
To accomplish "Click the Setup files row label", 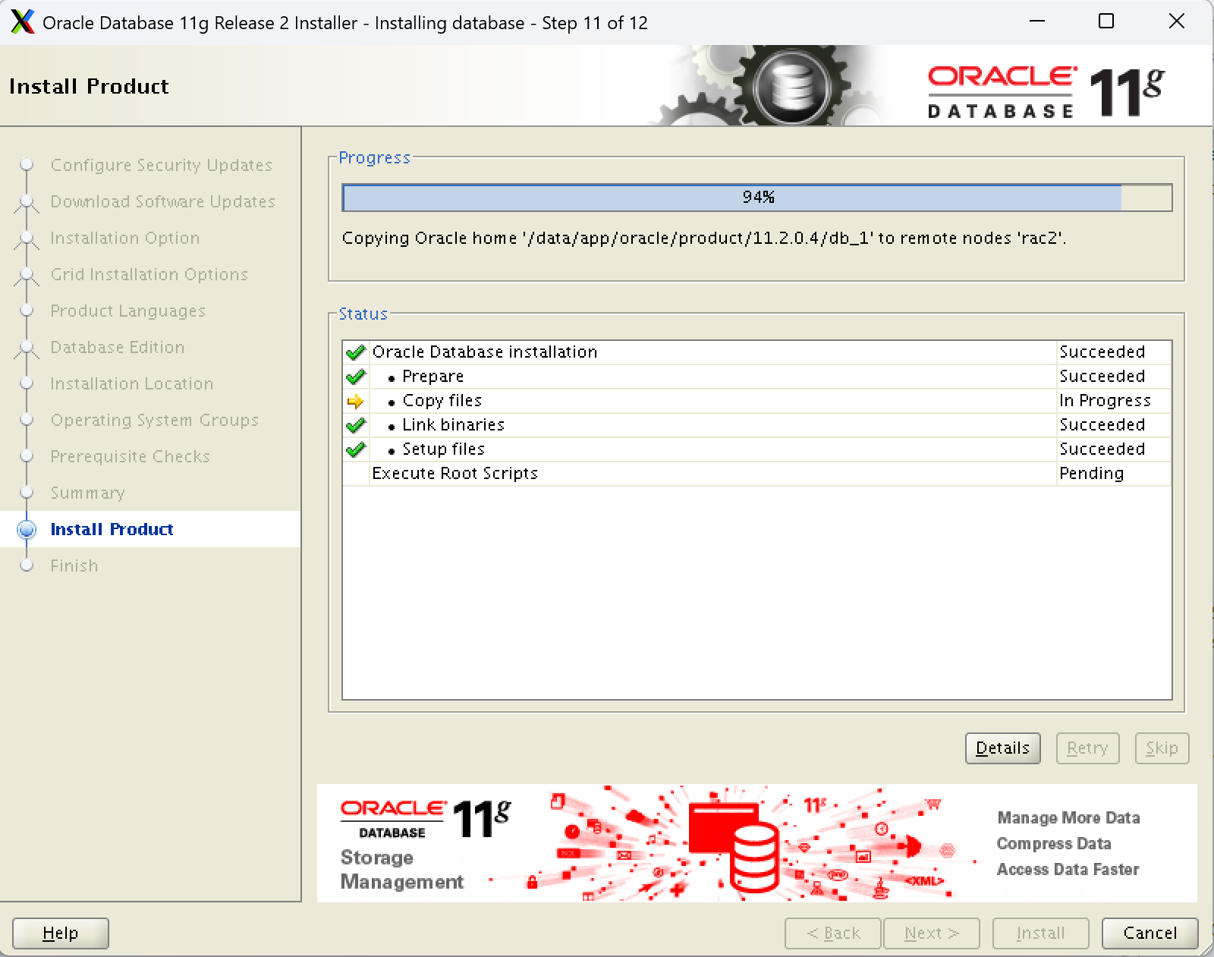I will pyautogui.click(x=443, y=449).
